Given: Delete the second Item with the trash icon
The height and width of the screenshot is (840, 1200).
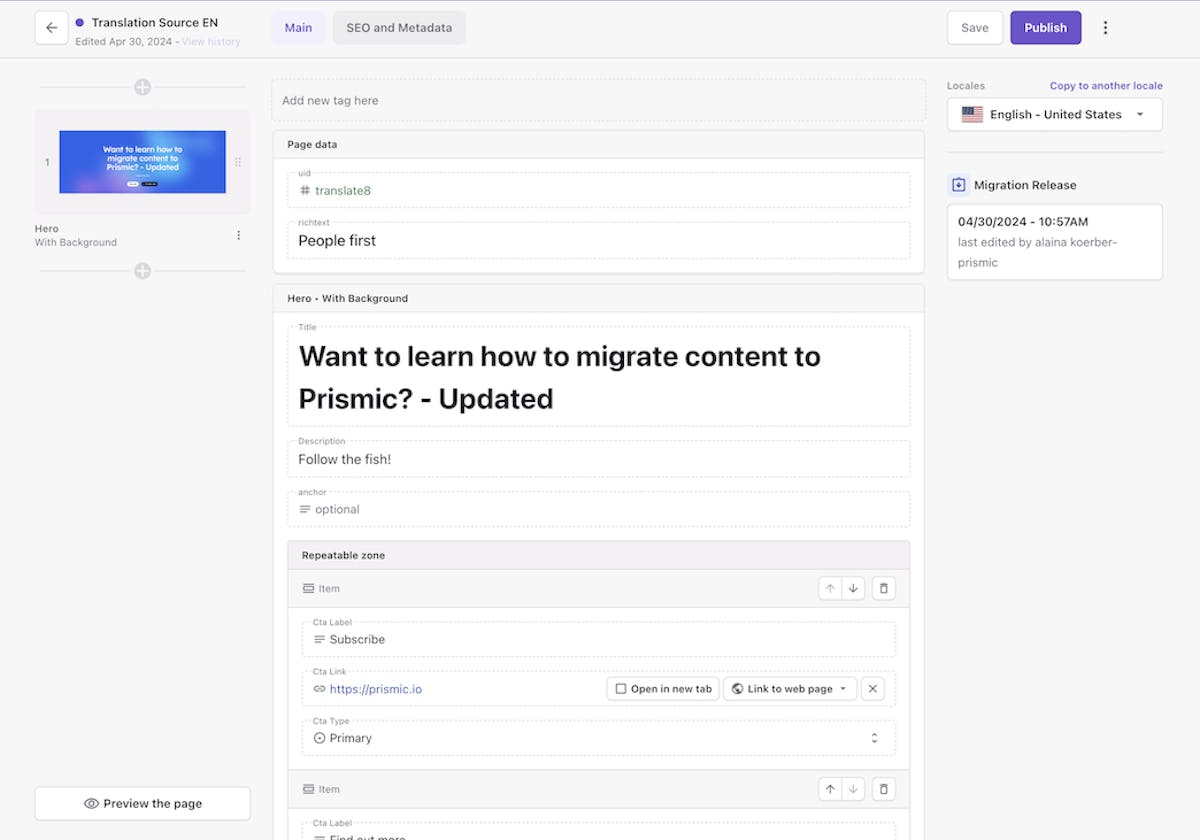Looking at the screenshot, I should pos(883,789).
